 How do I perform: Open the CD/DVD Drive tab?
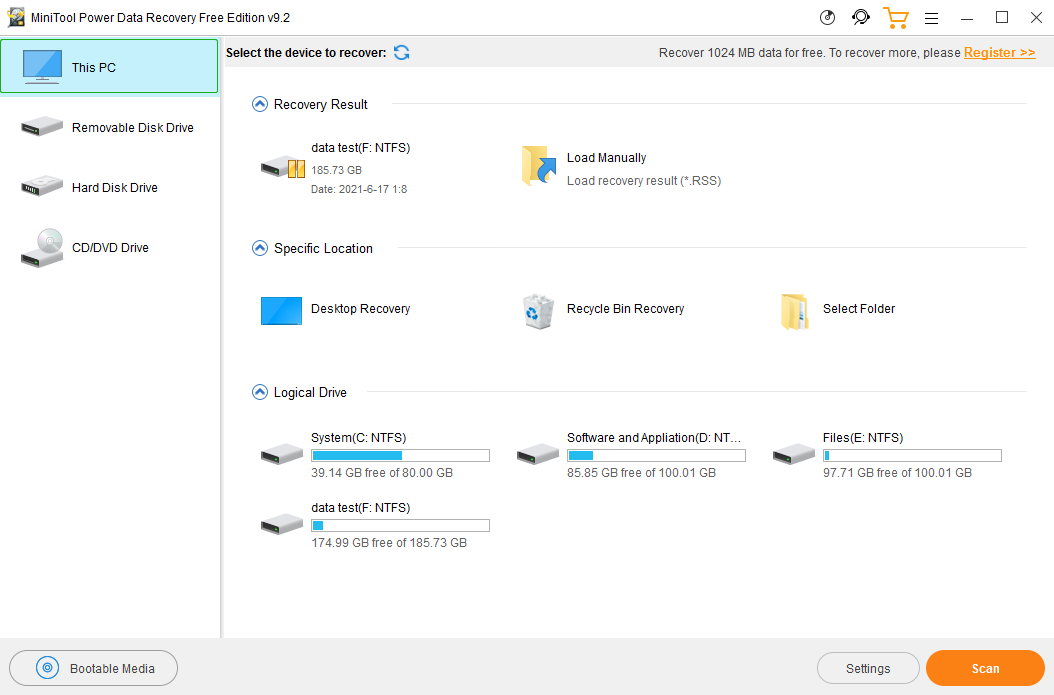click(110, 248)
